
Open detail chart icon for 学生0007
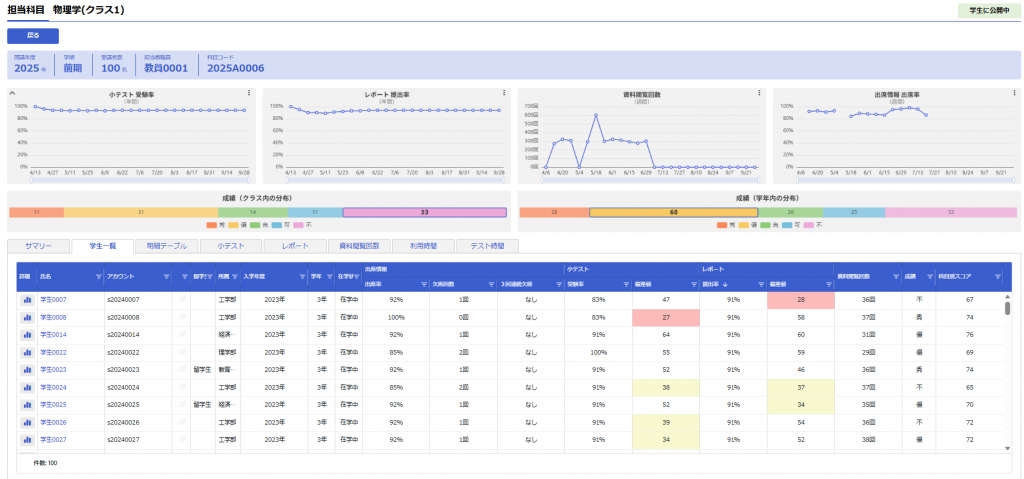pos(26,299)
